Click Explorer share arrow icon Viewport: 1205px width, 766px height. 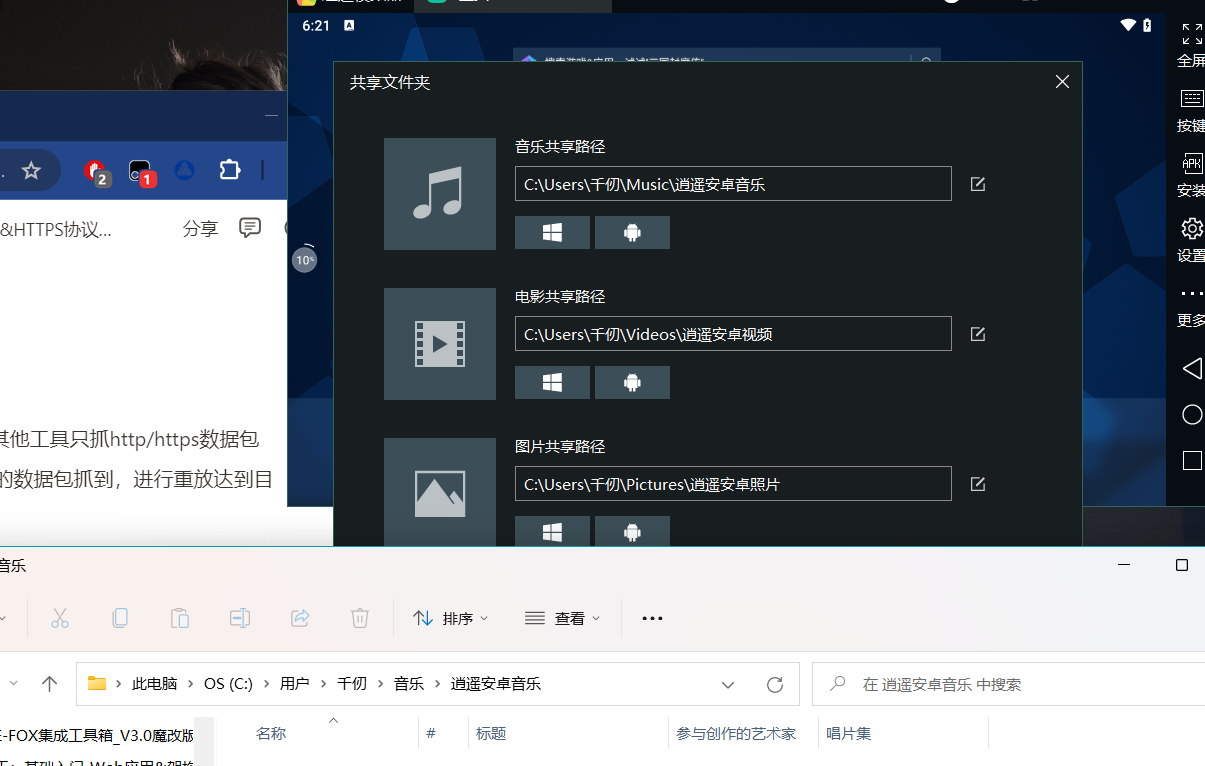pos(300,618)
